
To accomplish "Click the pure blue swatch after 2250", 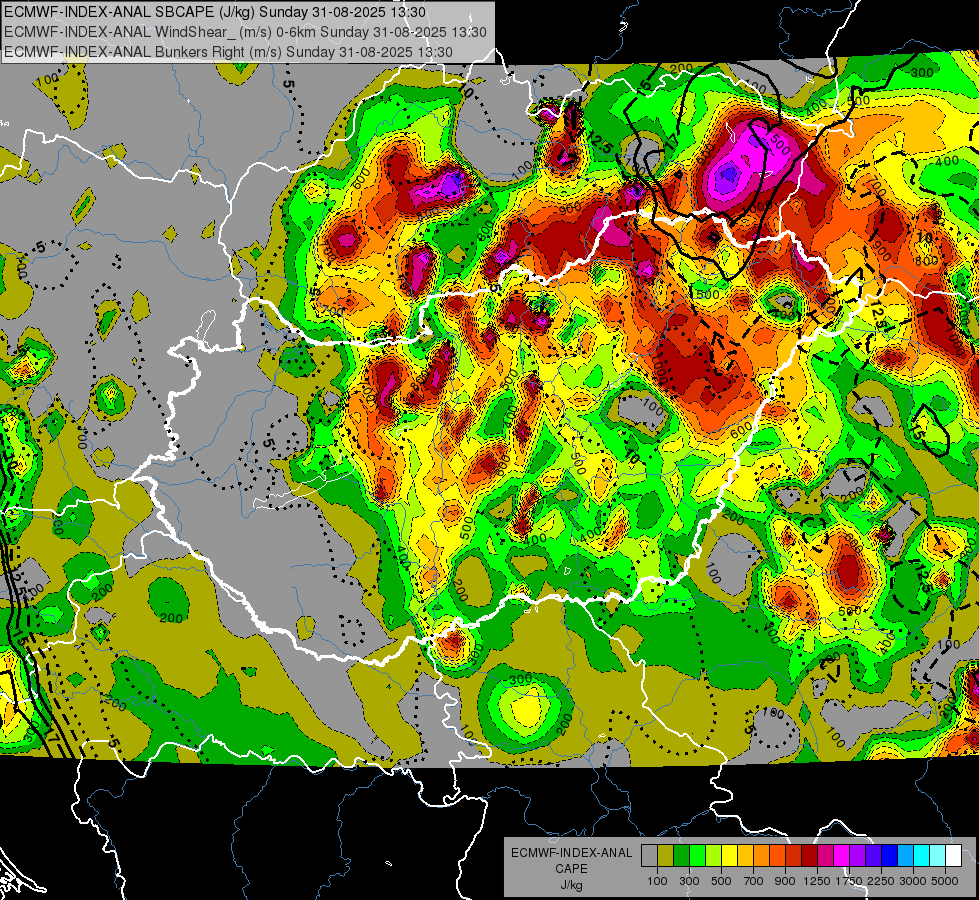I will pos(890,856).
